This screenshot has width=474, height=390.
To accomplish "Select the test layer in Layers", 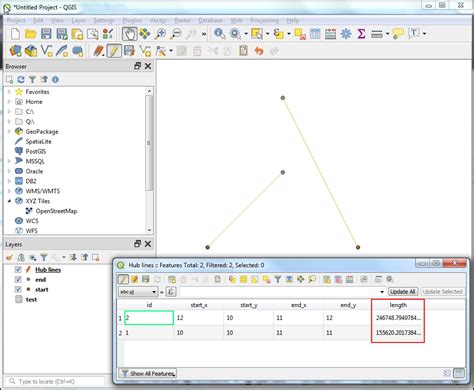I will [31, 299].
